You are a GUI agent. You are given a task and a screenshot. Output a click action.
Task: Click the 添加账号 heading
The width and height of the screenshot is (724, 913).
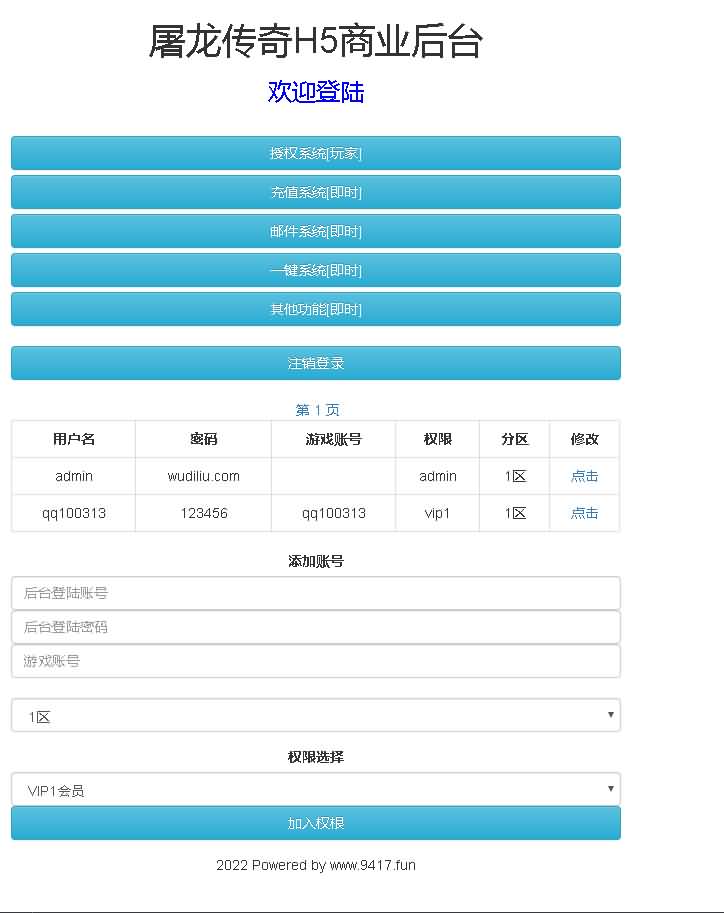(316, 561)
